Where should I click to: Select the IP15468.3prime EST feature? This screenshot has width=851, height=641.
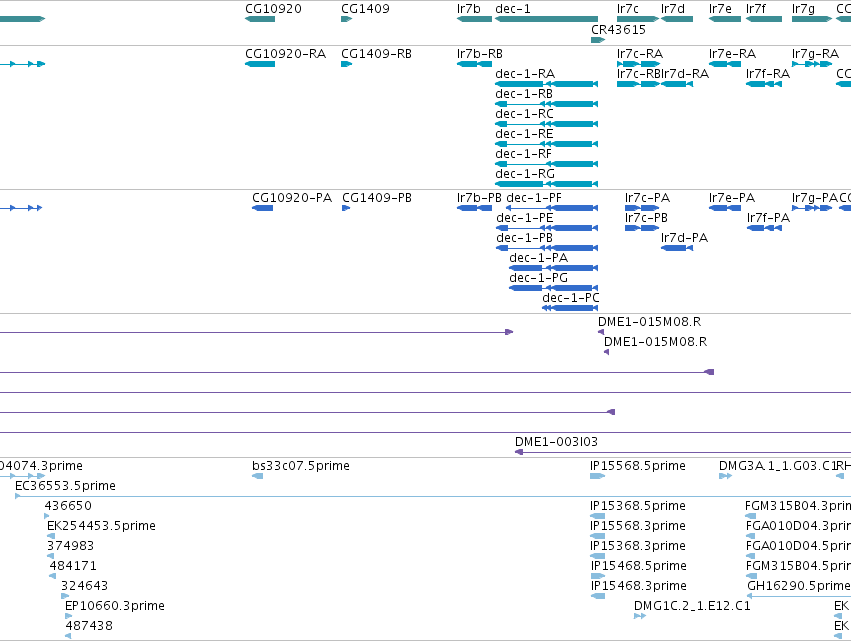pyautogui.click(x=598, y=596)
